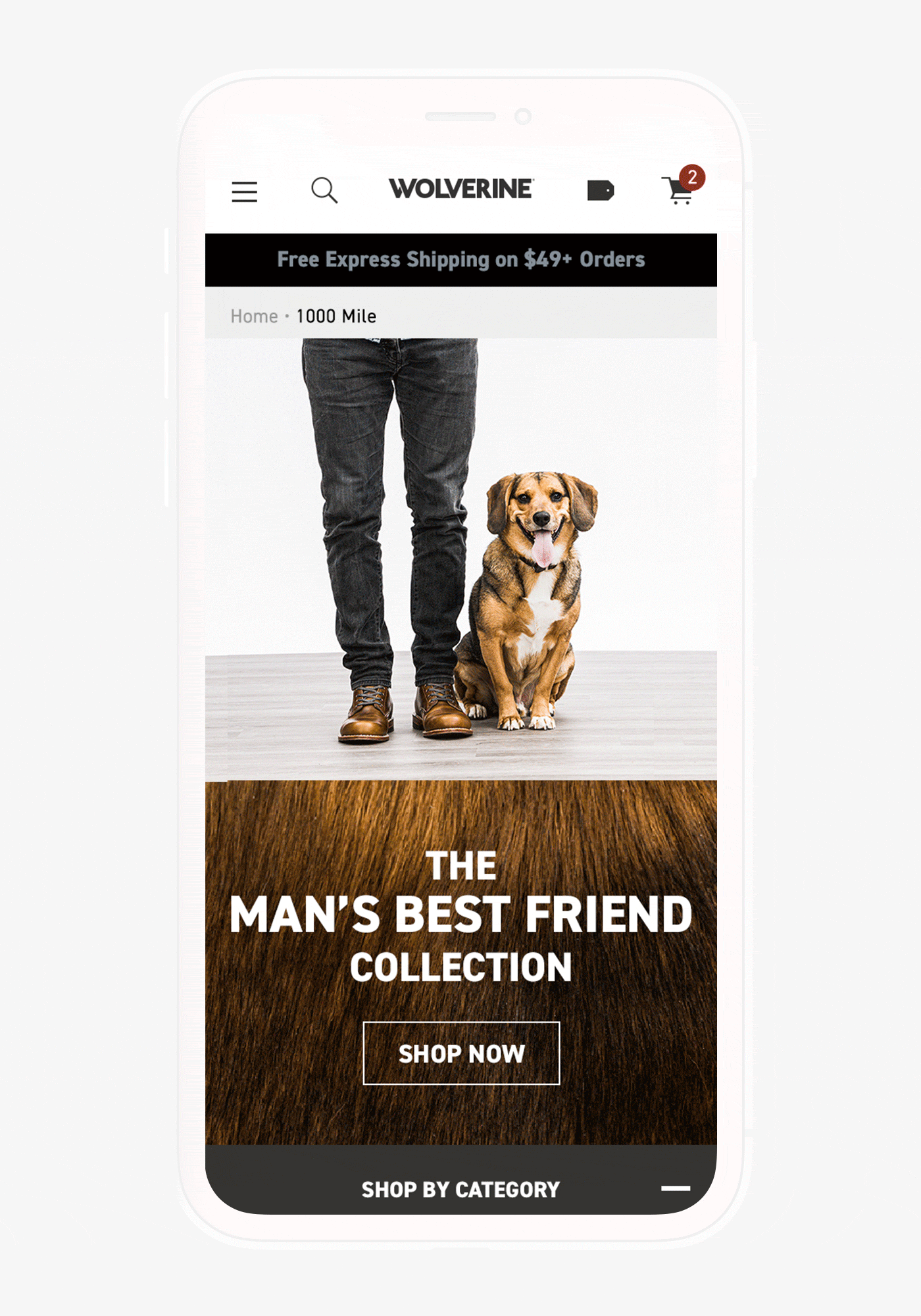Go to homepage via Wolverine logo

point(461,189)
